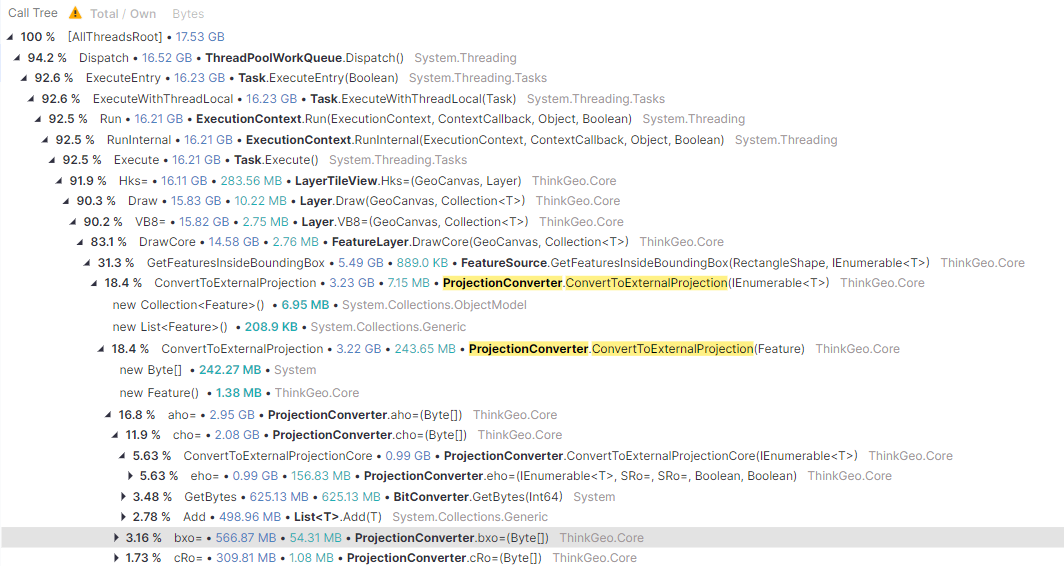Click the 31.3 % percentage value
The width and height of the screenshot is (1064, 566).
click(116, 263)
